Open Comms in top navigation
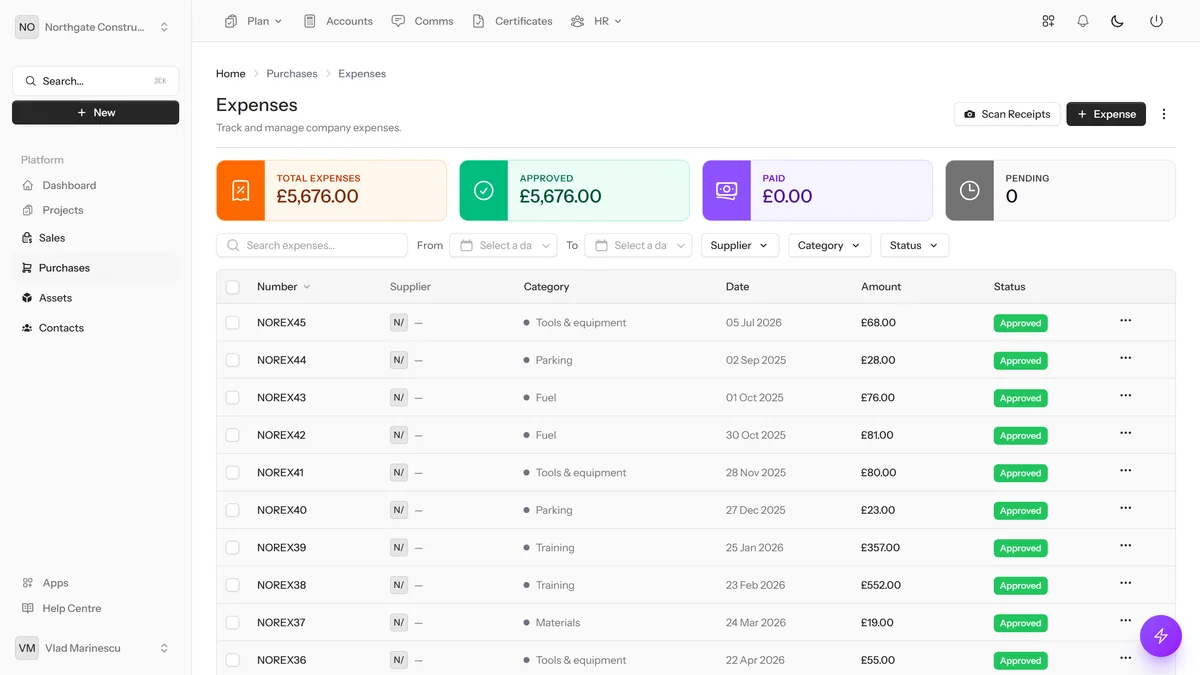This screenshot has height=675, width=1200. pyautogui.click(x=423, y=21)
